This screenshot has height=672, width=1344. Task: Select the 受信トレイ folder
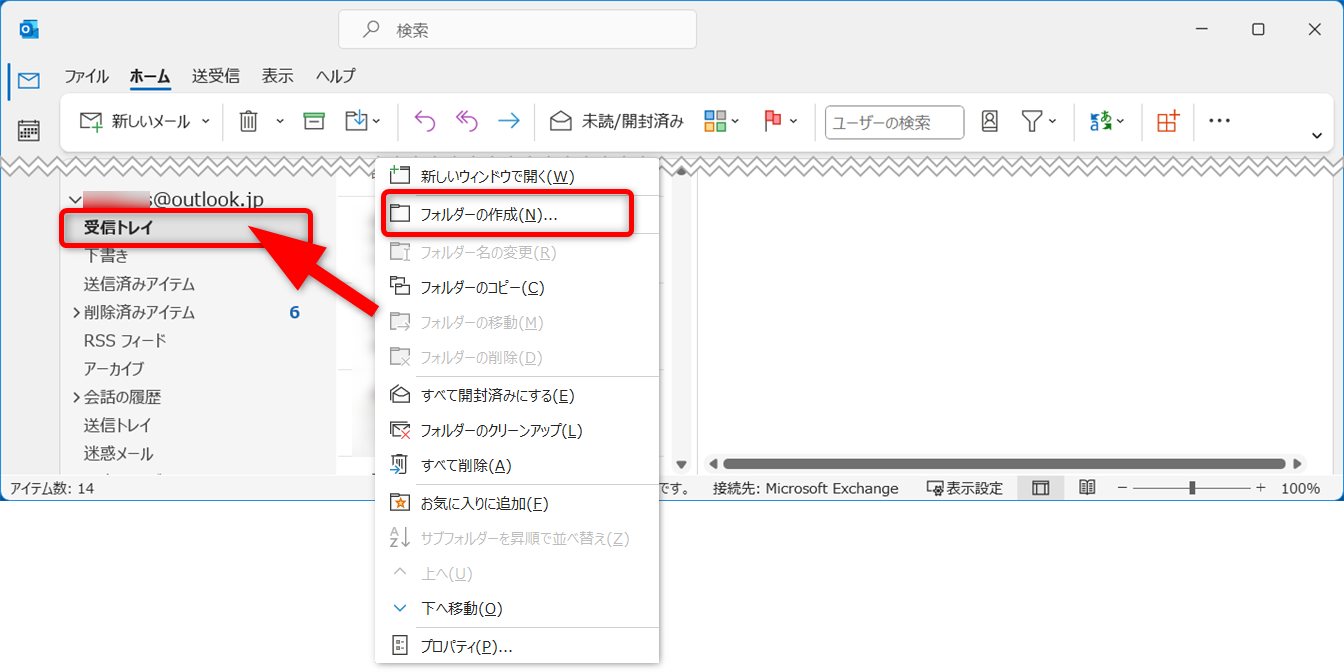(119, 228)
